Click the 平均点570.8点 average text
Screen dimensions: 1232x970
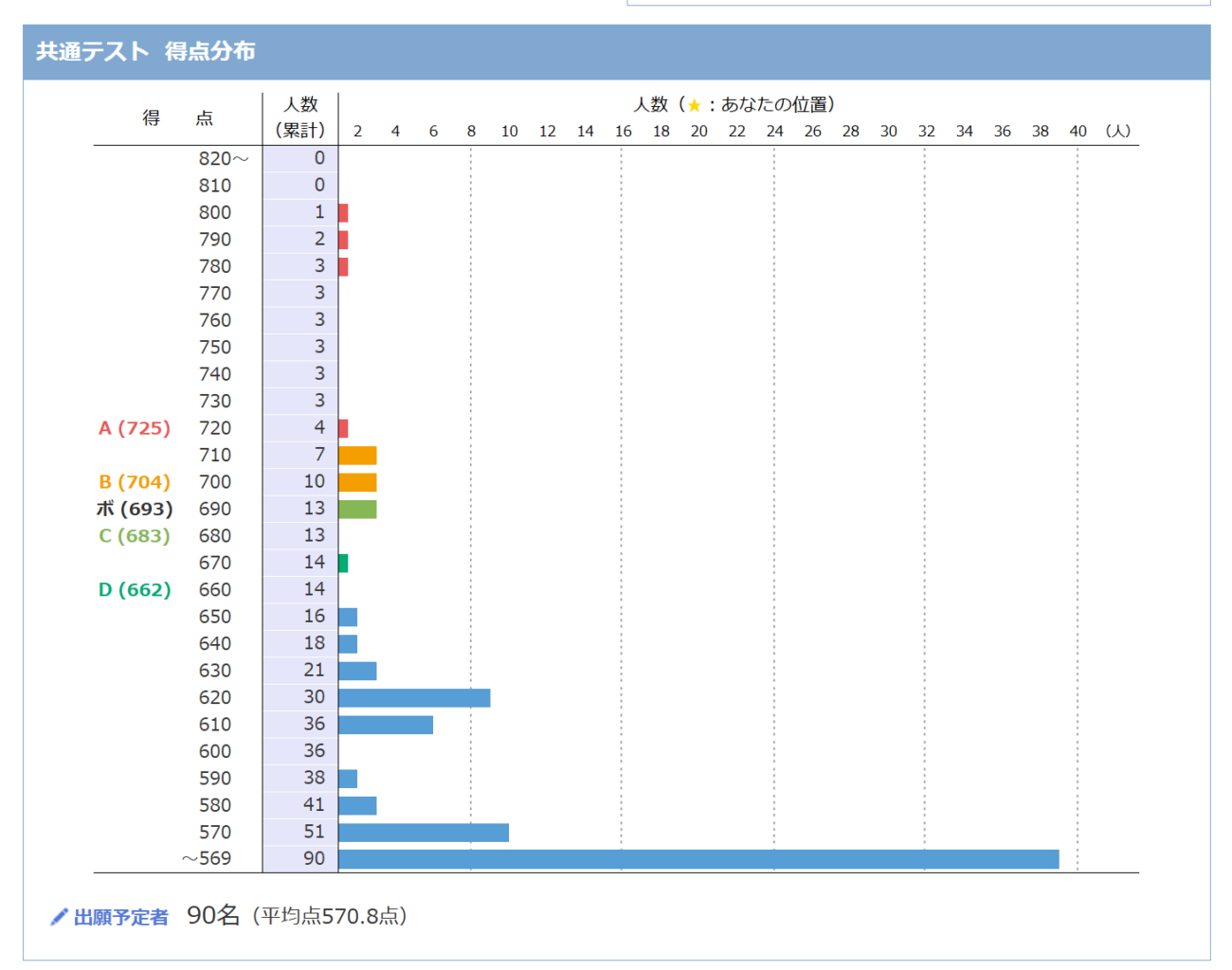(x=330, y=916)
